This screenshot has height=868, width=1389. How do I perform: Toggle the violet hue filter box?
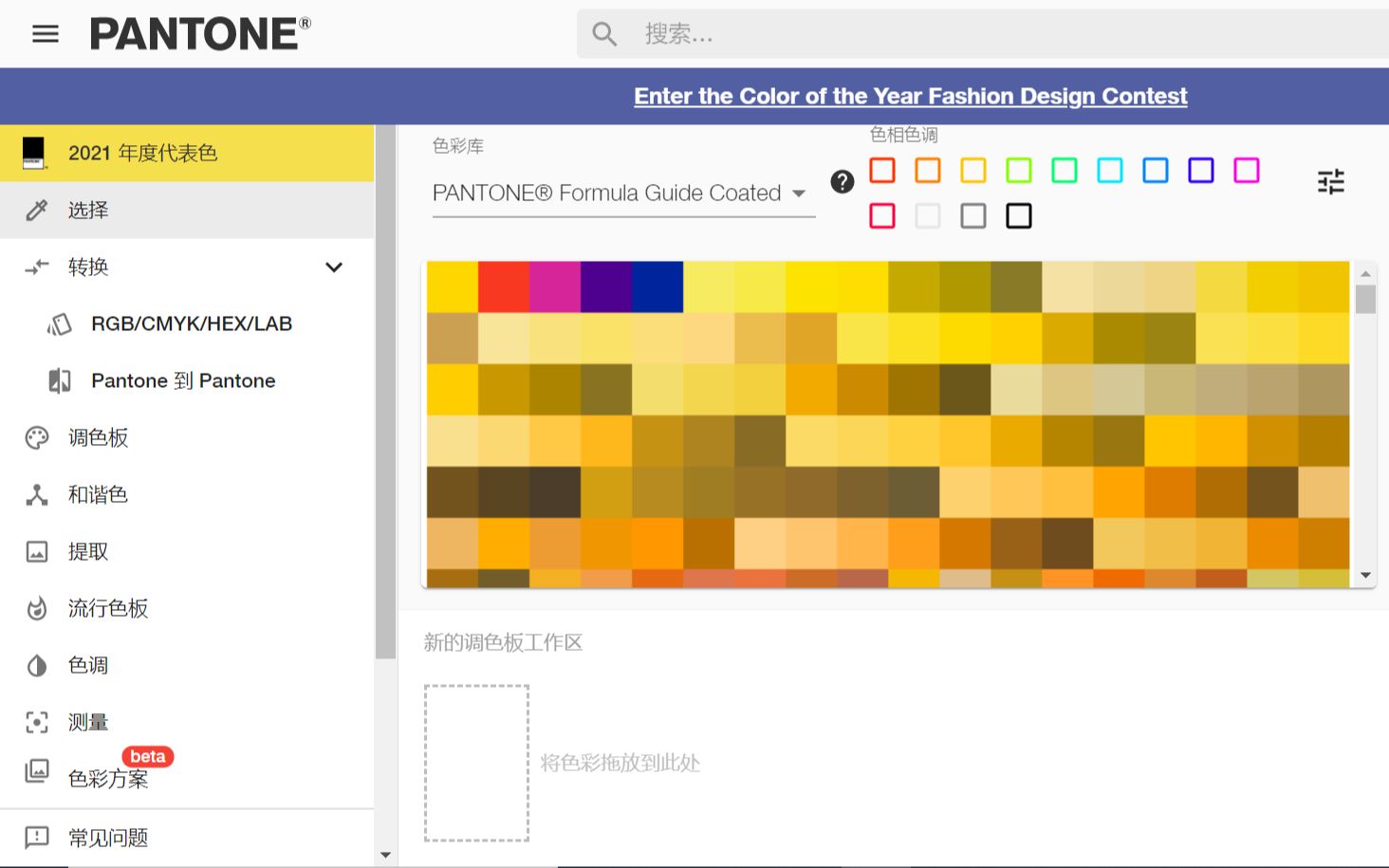pyautogui.click(x=1201, y=170)
